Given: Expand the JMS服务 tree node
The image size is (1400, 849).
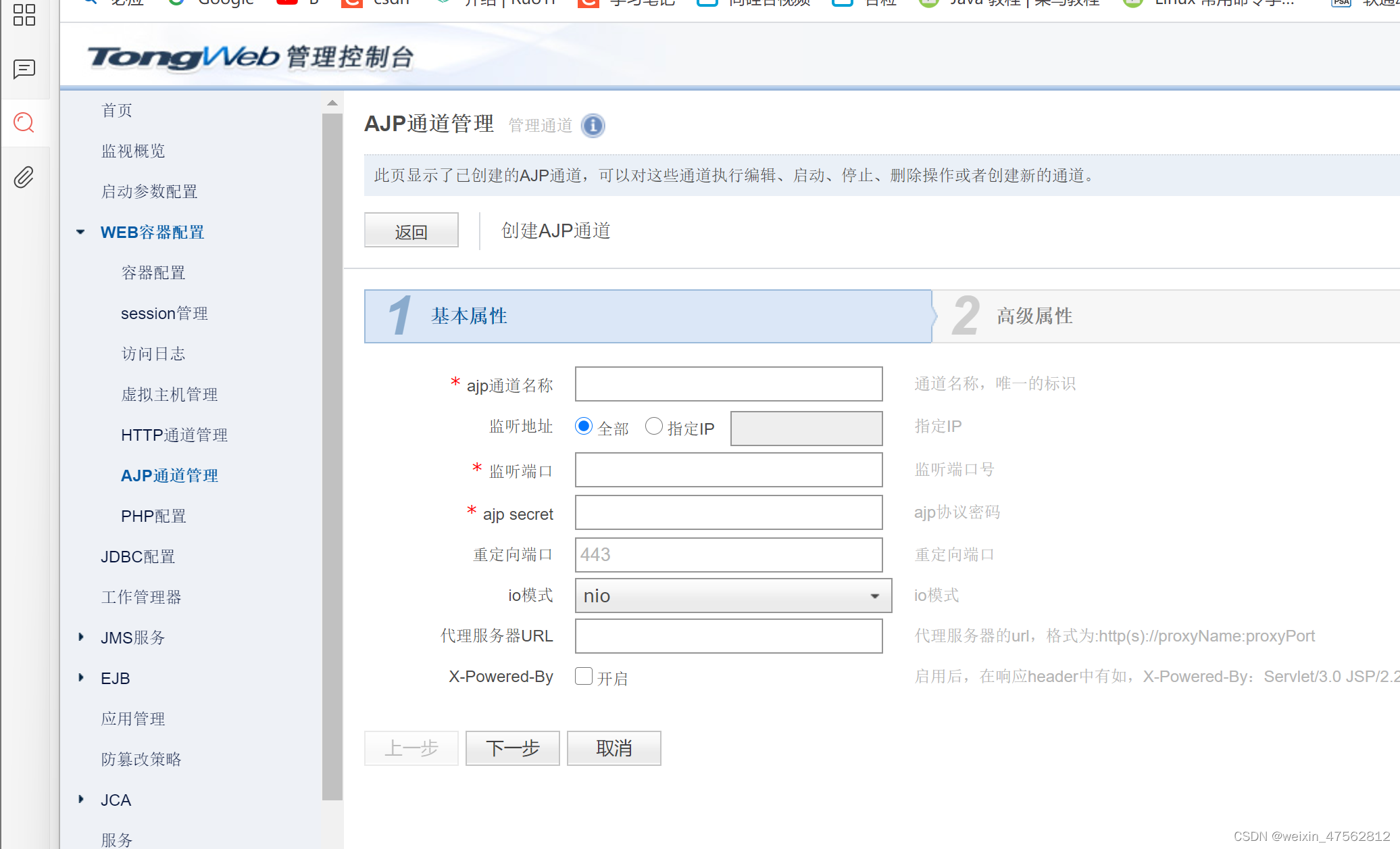Looking at the screenshot, I should point(81,637).
